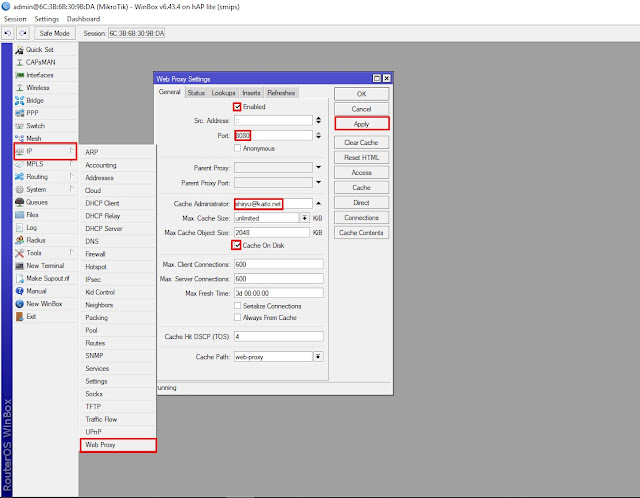Collapse the Cache Administrator arrow
Screen dimensions: 640x498
point(318,203)
